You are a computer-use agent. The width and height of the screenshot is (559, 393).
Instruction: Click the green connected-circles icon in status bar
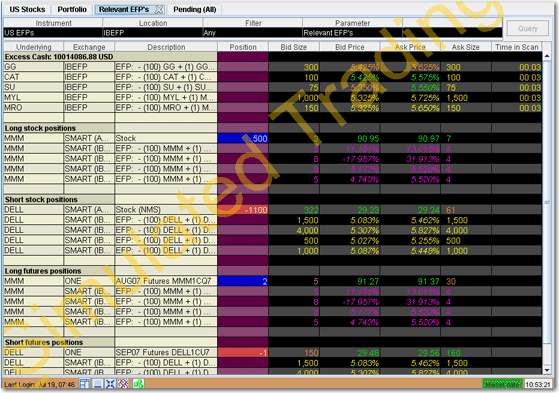pyautogui.click(x=138, y=384)
